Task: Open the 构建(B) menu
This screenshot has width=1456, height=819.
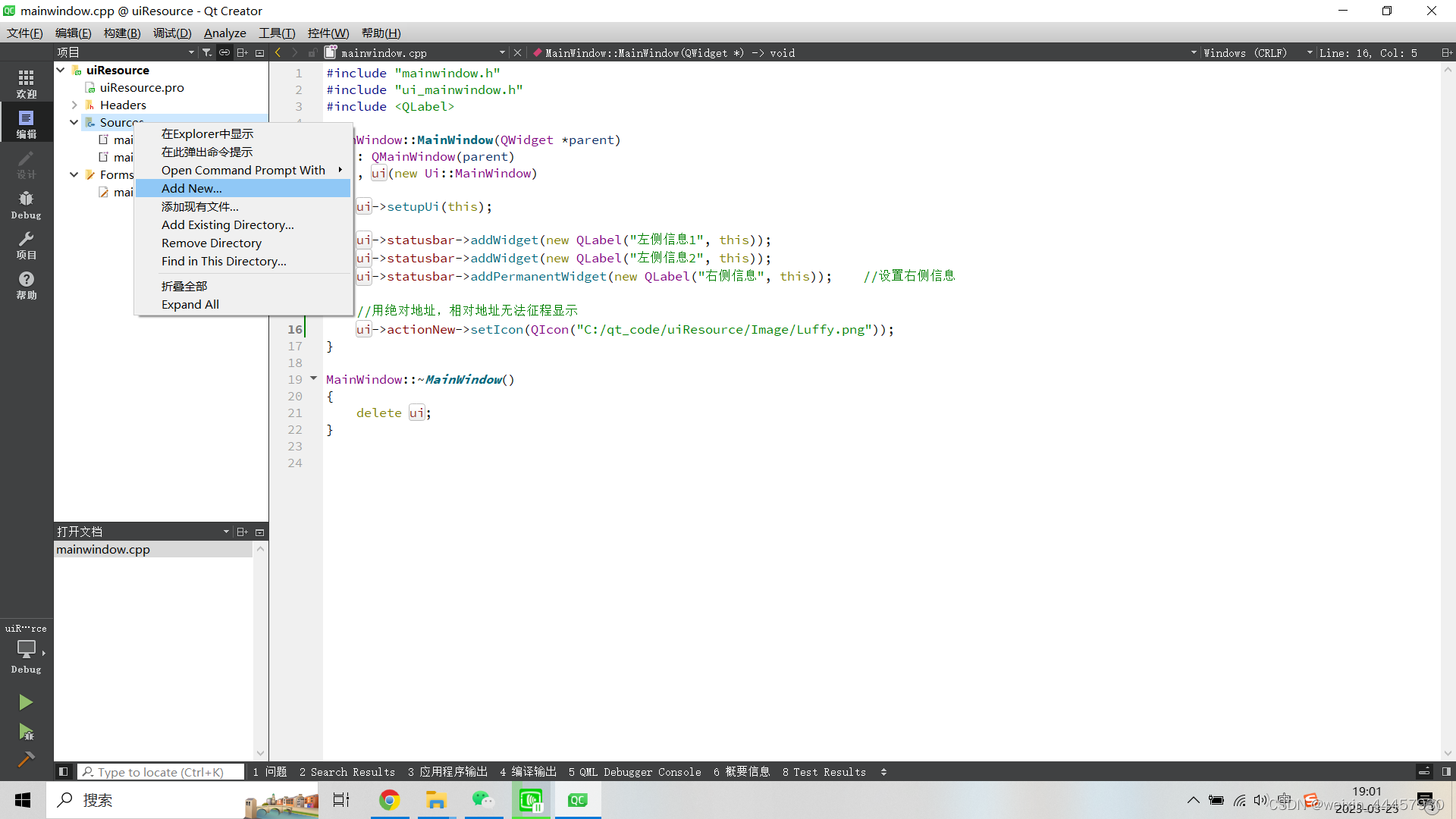Action: point(122,33)
